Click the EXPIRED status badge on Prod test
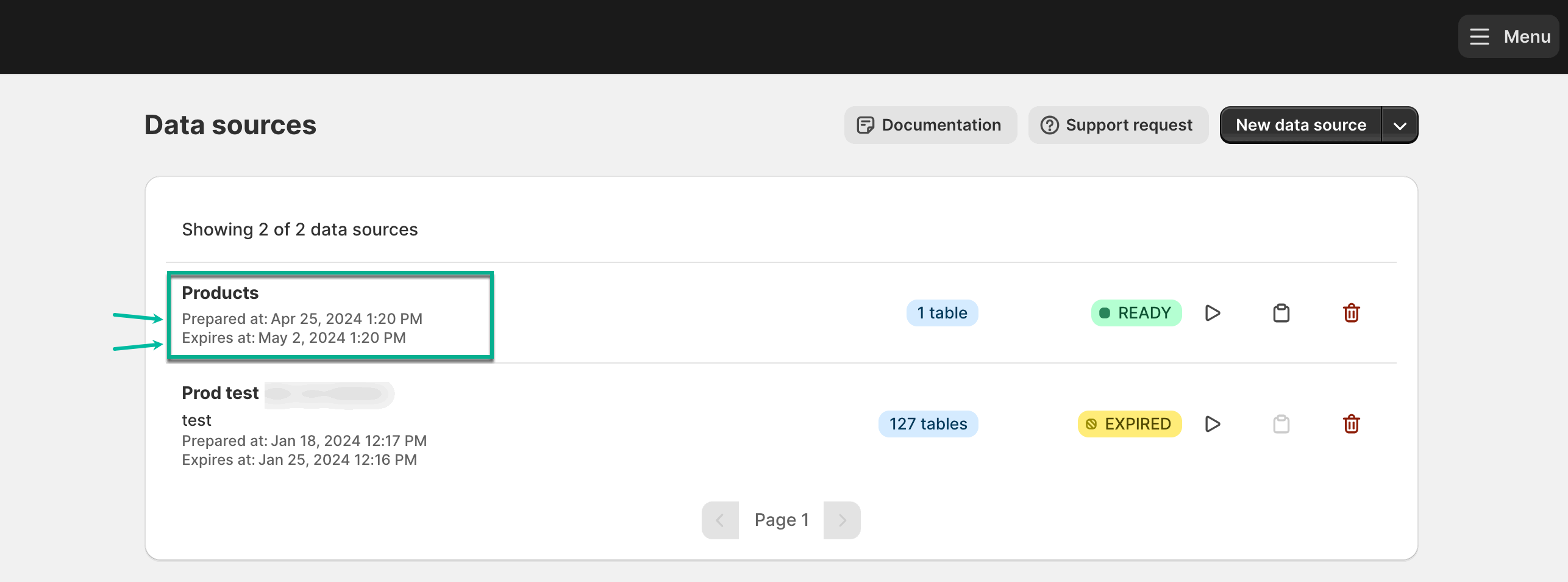Screen dimensions: 1568x582 click(1129, 423)
